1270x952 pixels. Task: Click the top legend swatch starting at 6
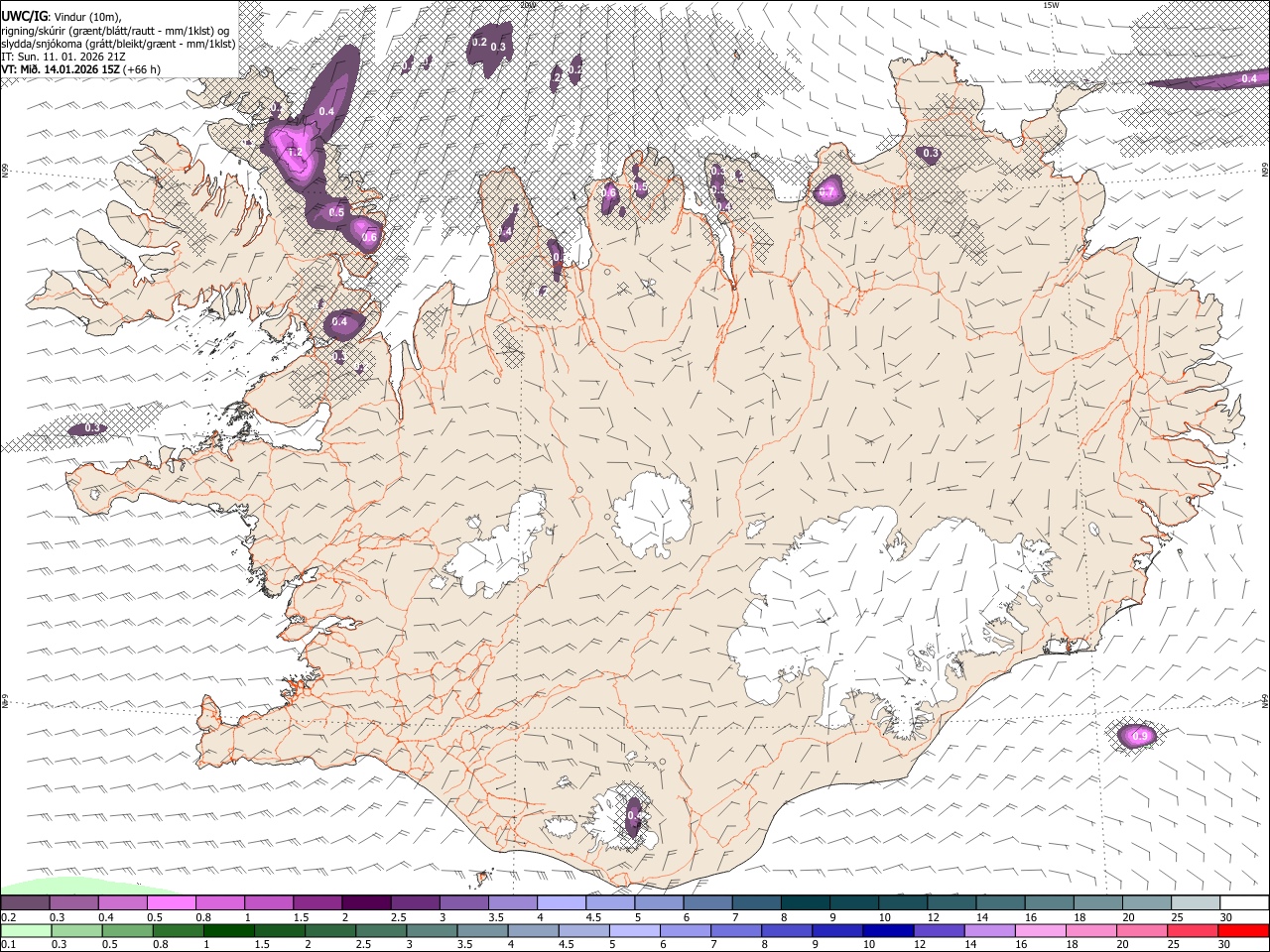pos(706,902)
